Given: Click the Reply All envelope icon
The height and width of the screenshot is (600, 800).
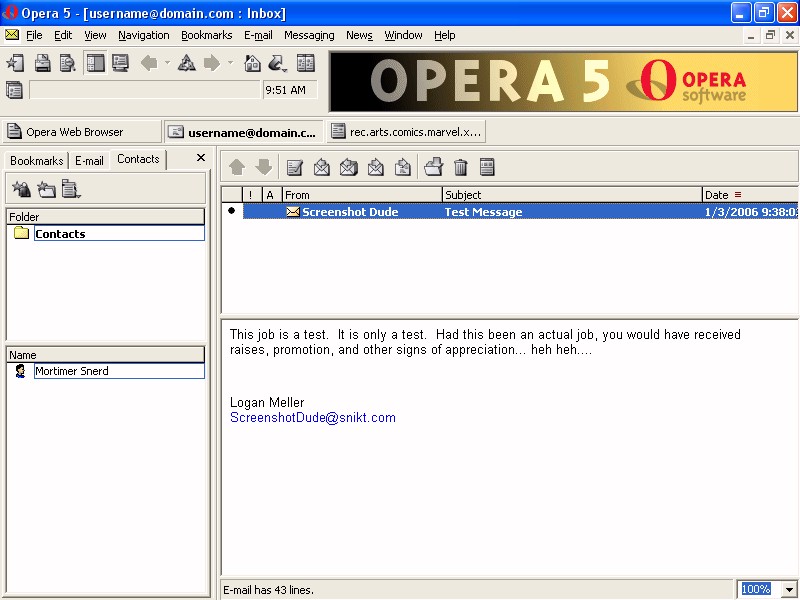Looking at the screenshot, I should tap(348, 167).
